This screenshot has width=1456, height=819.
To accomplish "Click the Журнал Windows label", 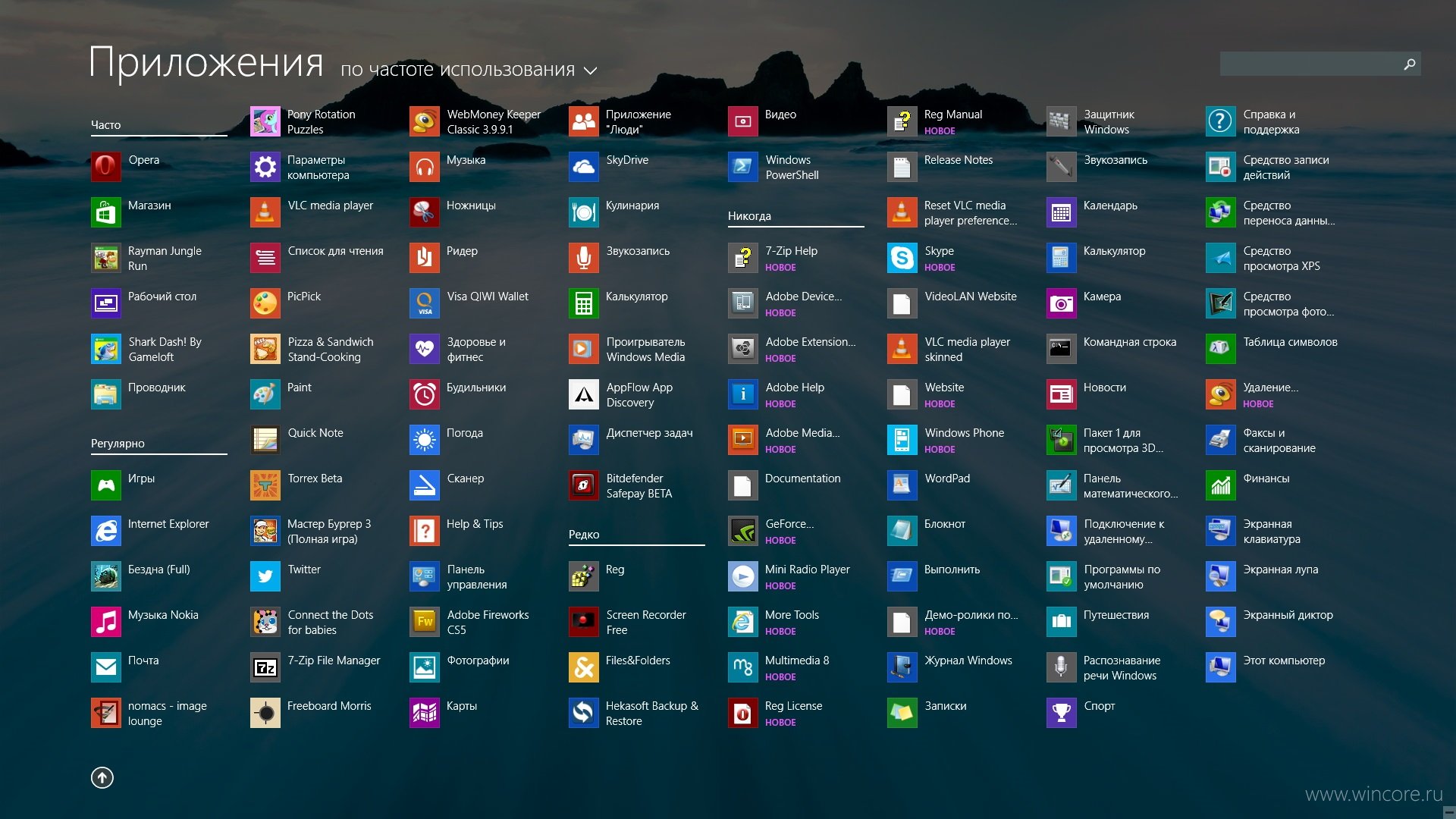I will pos(968,661).
